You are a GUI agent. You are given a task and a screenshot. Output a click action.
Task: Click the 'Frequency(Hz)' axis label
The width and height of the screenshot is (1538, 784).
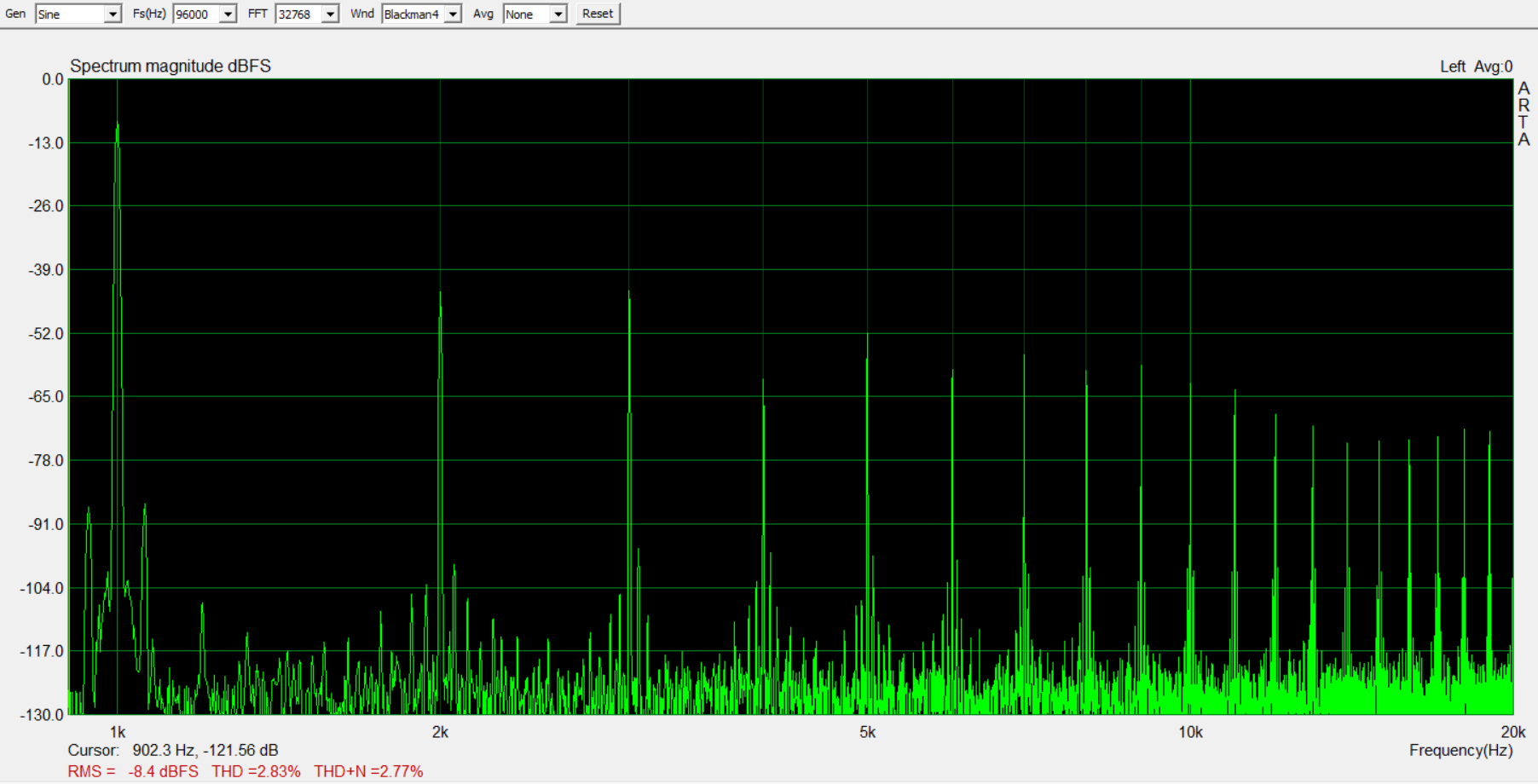coord(1461,751)
